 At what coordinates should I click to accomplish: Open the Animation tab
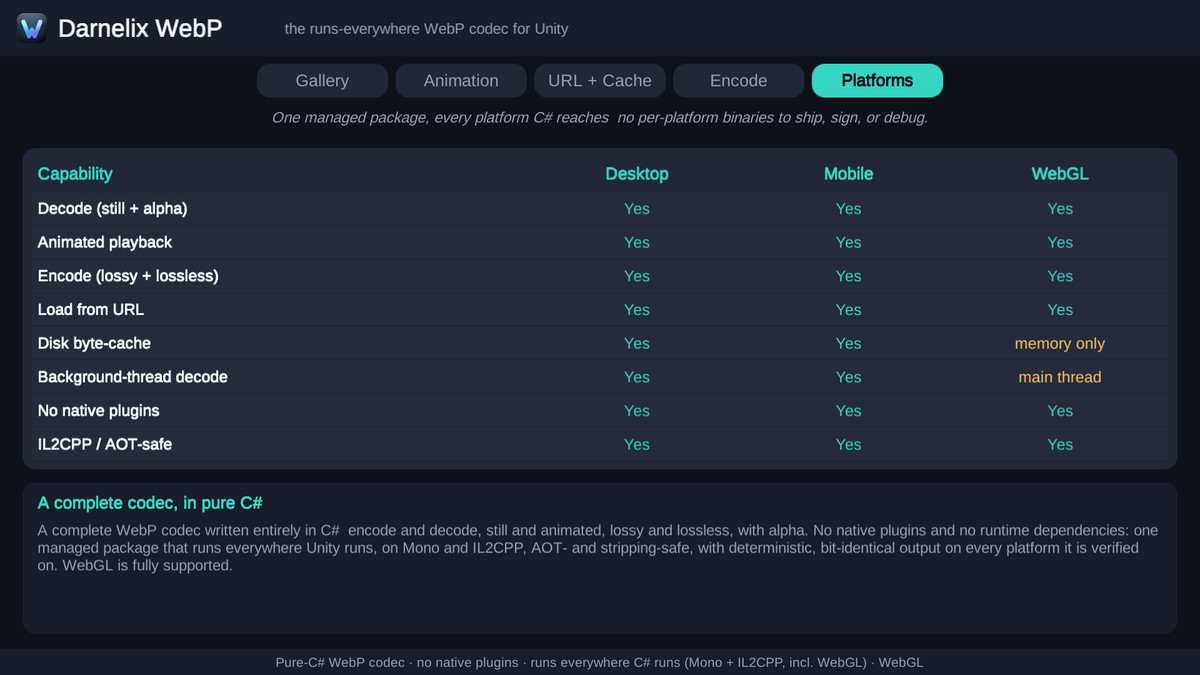tap(461, 81)
